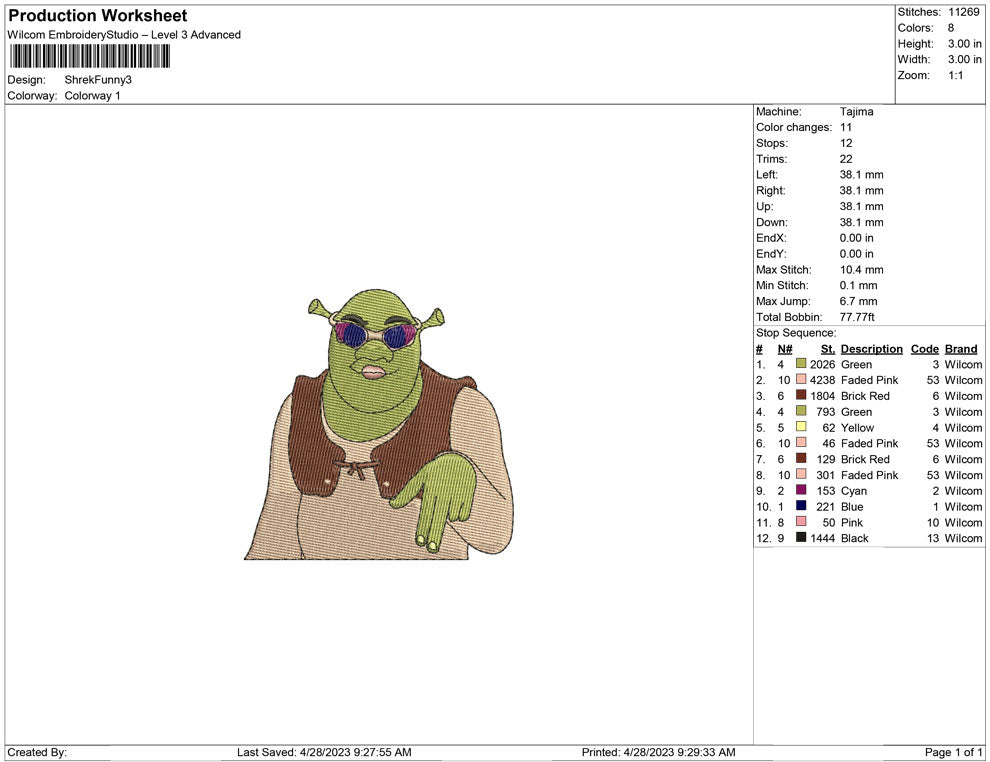This screenshot has height=762, width=990.
Task: Click the 'Code' column header
Action: coord(925,349)
